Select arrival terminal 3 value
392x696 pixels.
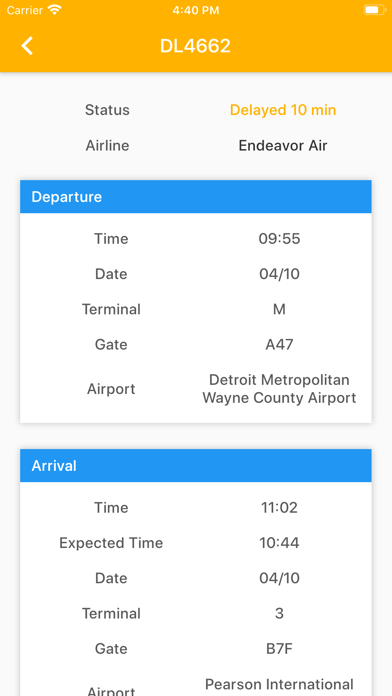point(279,613)
